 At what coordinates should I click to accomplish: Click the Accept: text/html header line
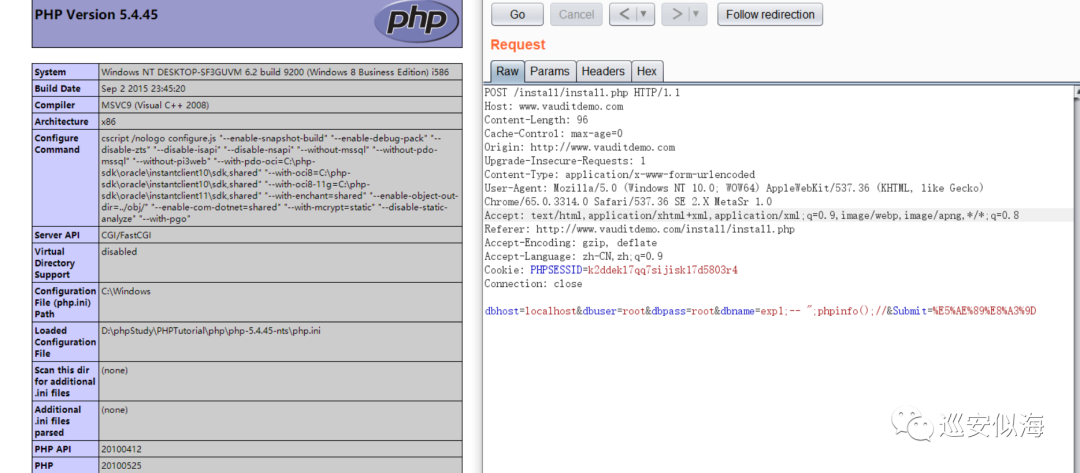click(751, 216)
